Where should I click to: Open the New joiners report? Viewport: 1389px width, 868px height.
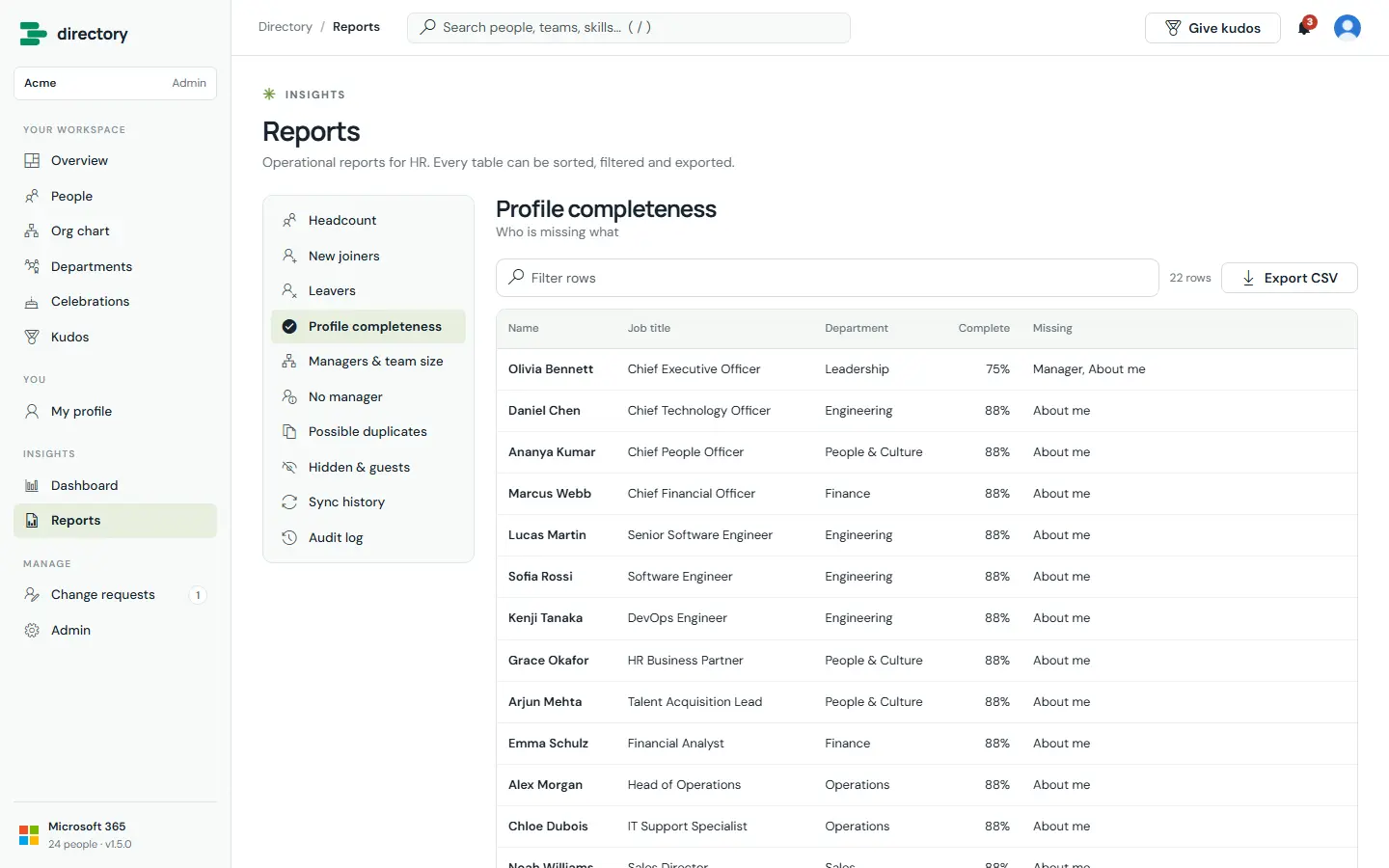click(x=368, y=256)
